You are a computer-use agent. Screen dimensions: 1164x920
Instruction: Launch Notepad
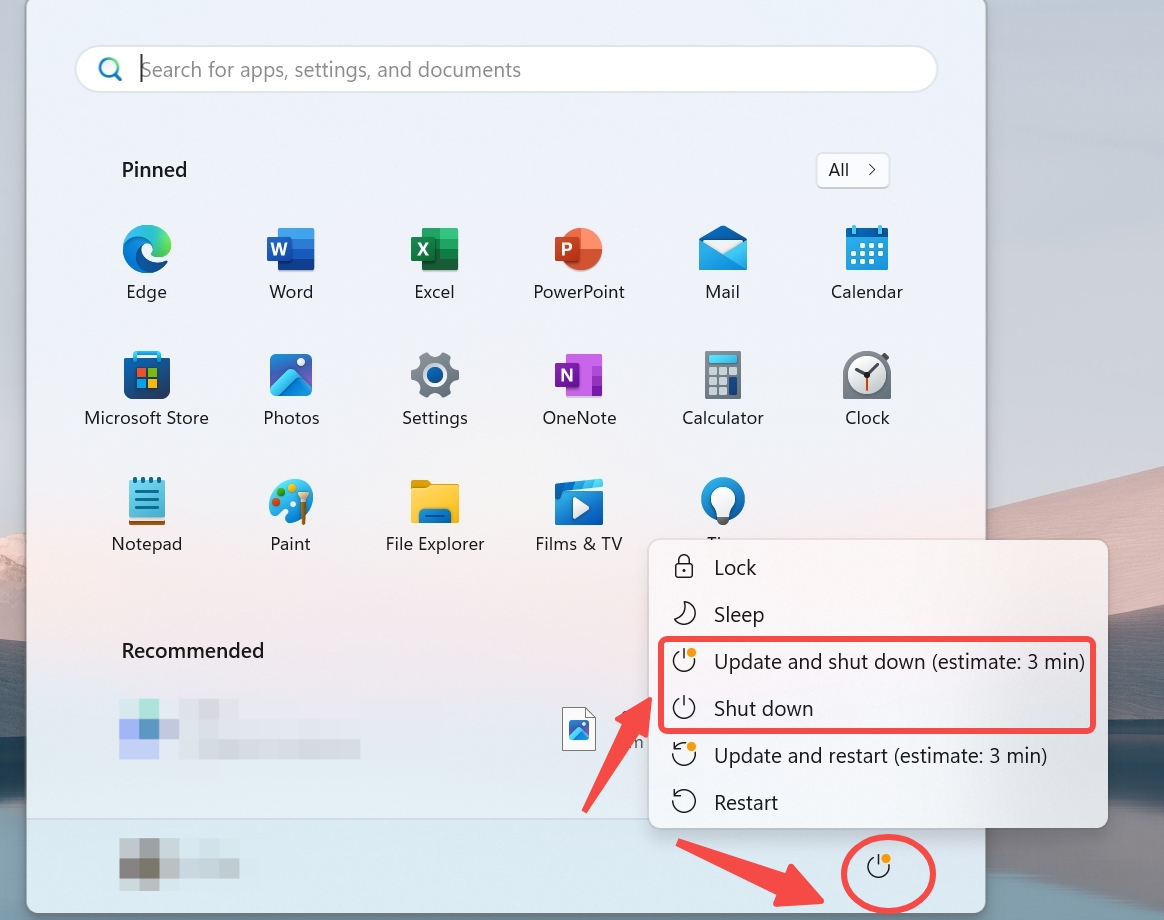click(x=146, y=515)
